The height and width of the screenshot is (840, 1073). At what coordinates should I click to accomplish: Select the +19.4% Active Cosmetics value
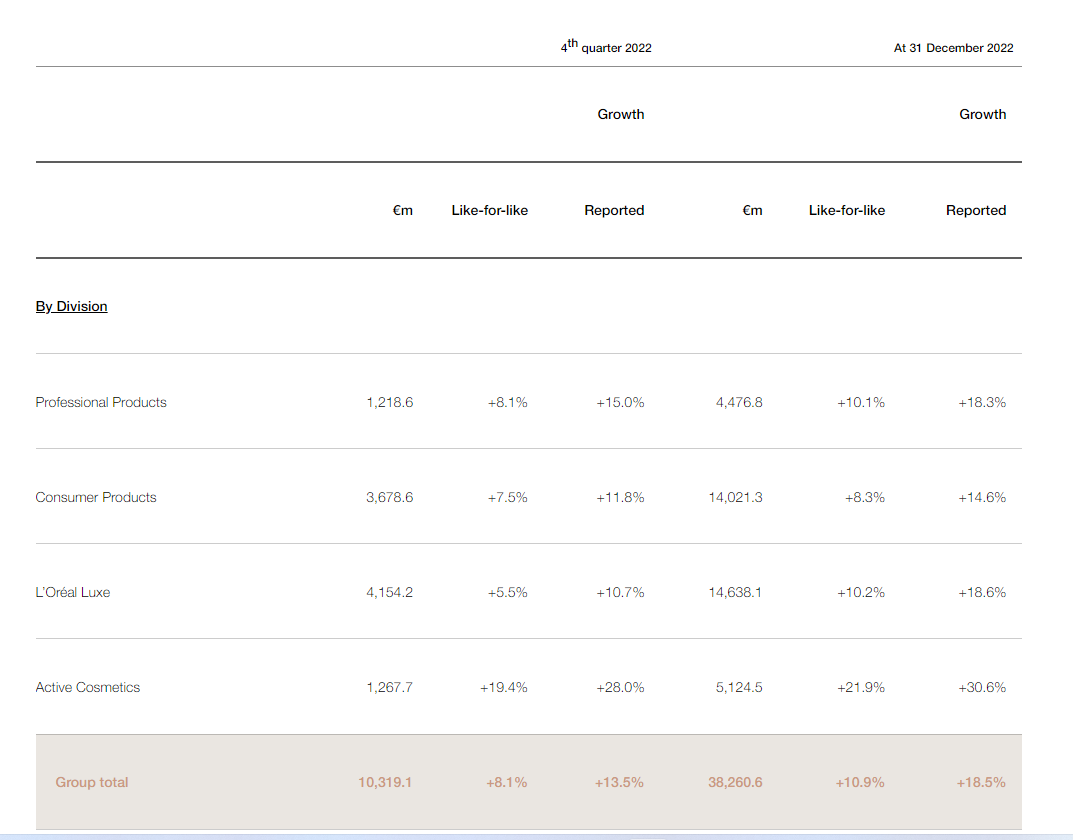[504, 687]
